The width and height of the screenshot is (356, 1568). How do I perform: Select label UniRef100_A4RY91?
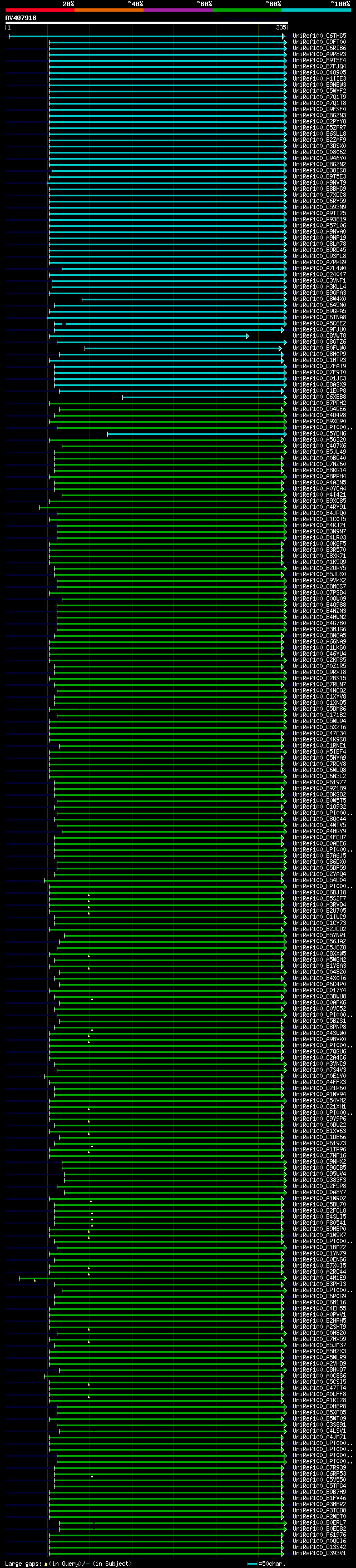[x=319, y=508]
